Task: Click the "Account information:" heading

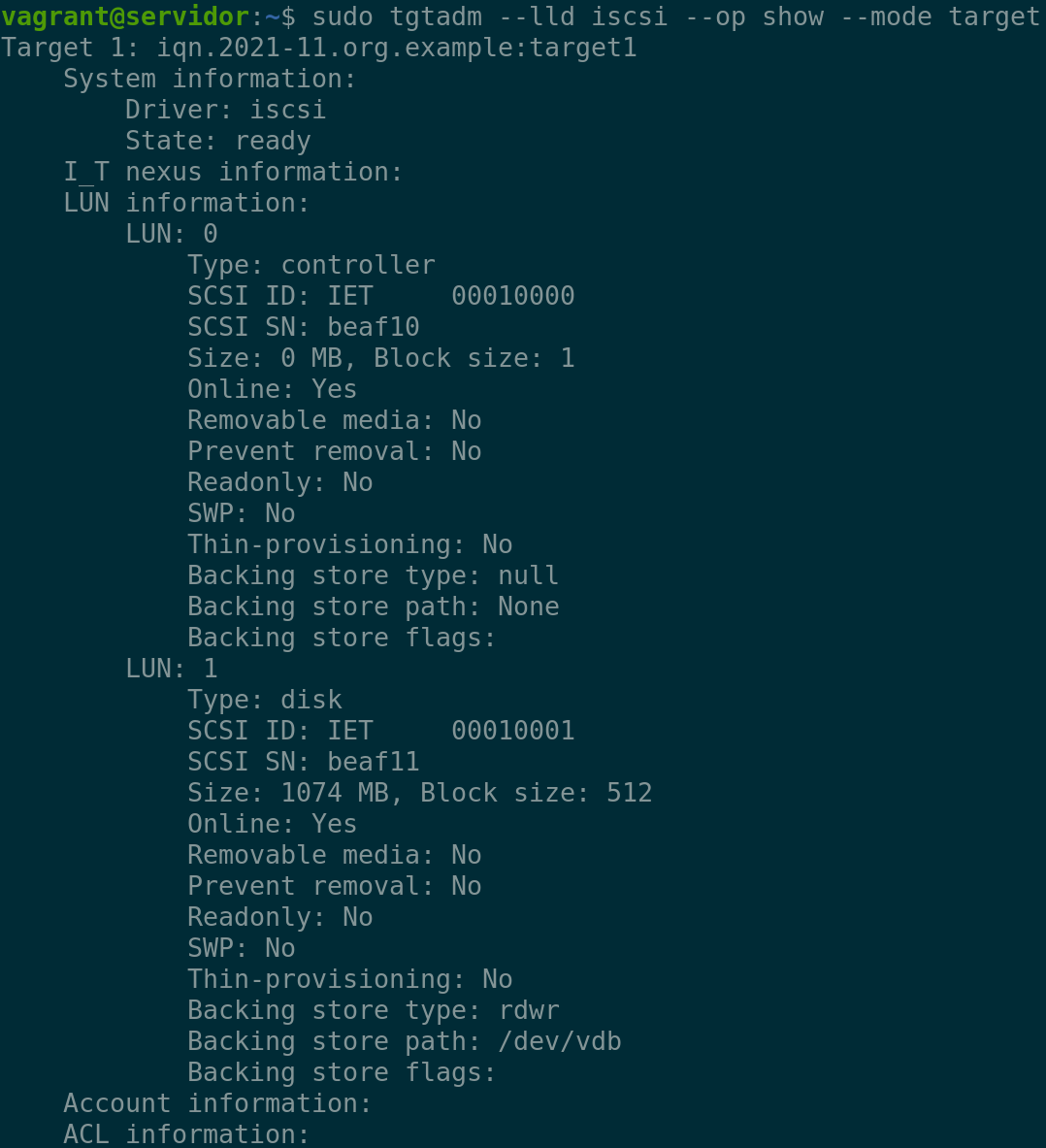Action: pyautogui.click(x=217, y=1103)
